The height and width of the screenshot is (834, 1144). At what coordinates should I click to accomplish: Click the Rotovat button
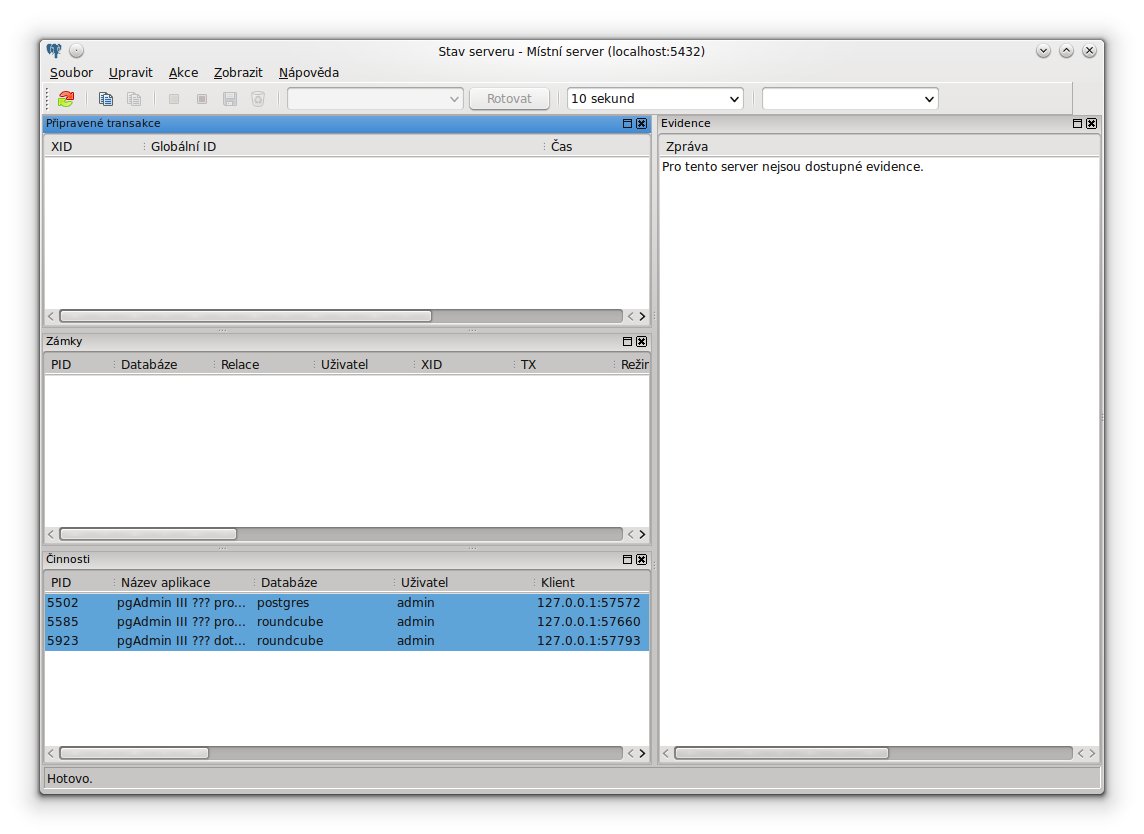point(509,99)
